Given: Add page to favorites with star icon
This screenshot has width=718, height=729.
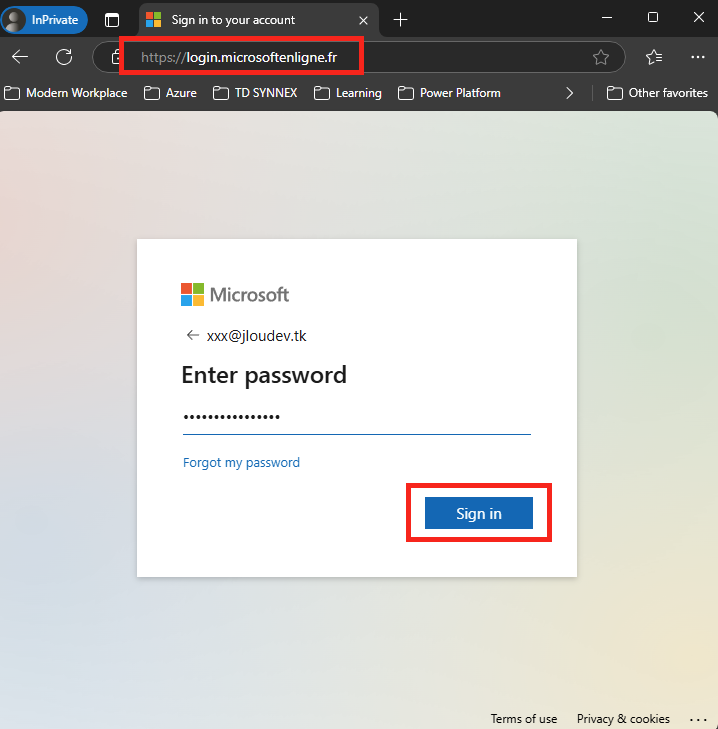Looking at the screenshot, I should [x=601, y=57].
